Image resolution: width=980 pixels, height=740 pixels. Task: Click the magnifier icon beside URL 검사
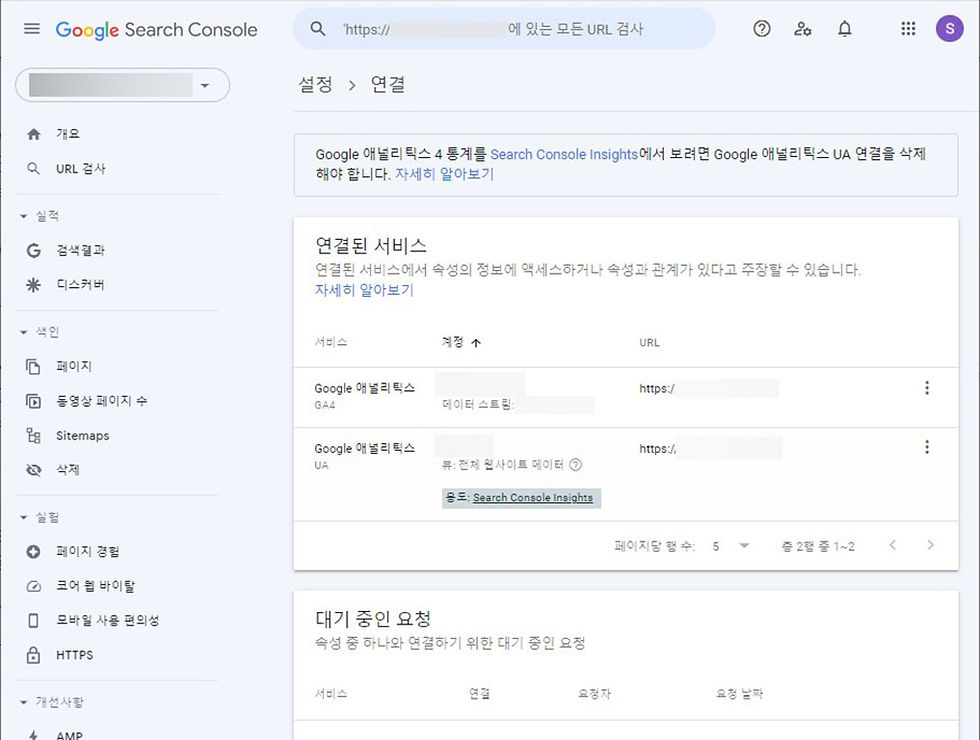[34, 169]
